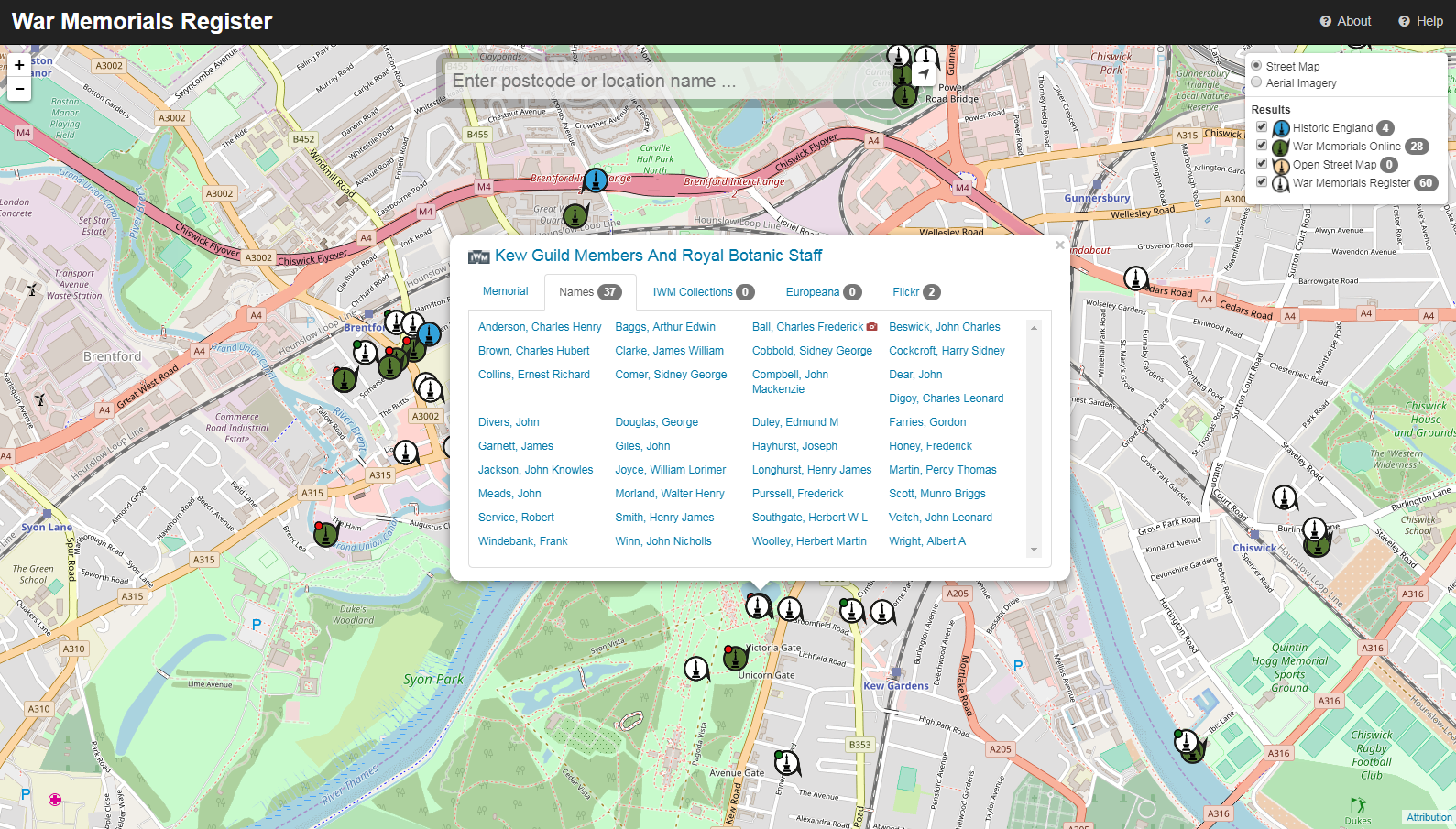Click the War Memorials Register title
Image resolution: width=1456 pixels, height=829 pixels.
coord(142,21)
